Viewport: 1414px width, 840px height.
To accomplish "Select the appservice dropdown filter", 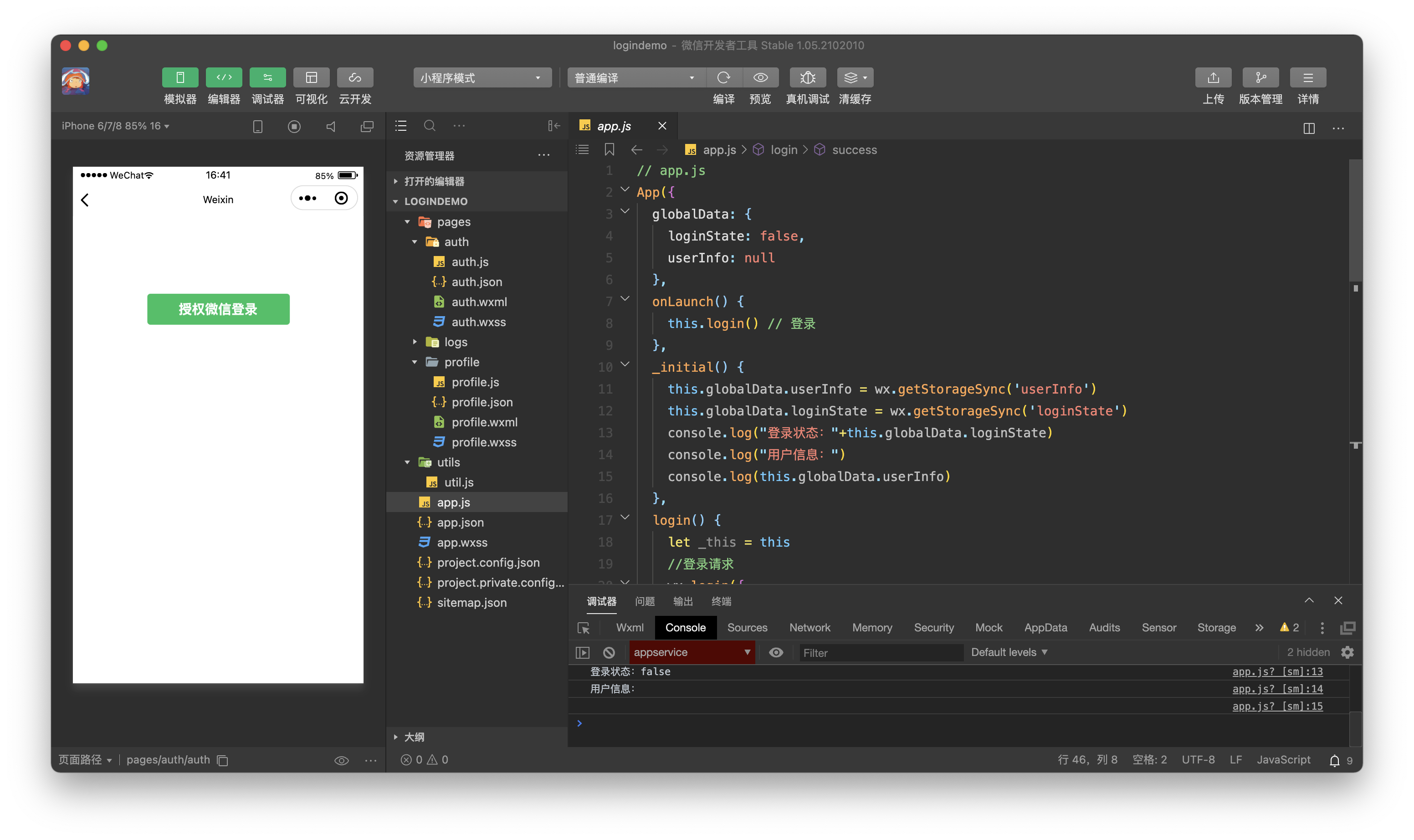I will pyautogui.click(x=690, y=652).
